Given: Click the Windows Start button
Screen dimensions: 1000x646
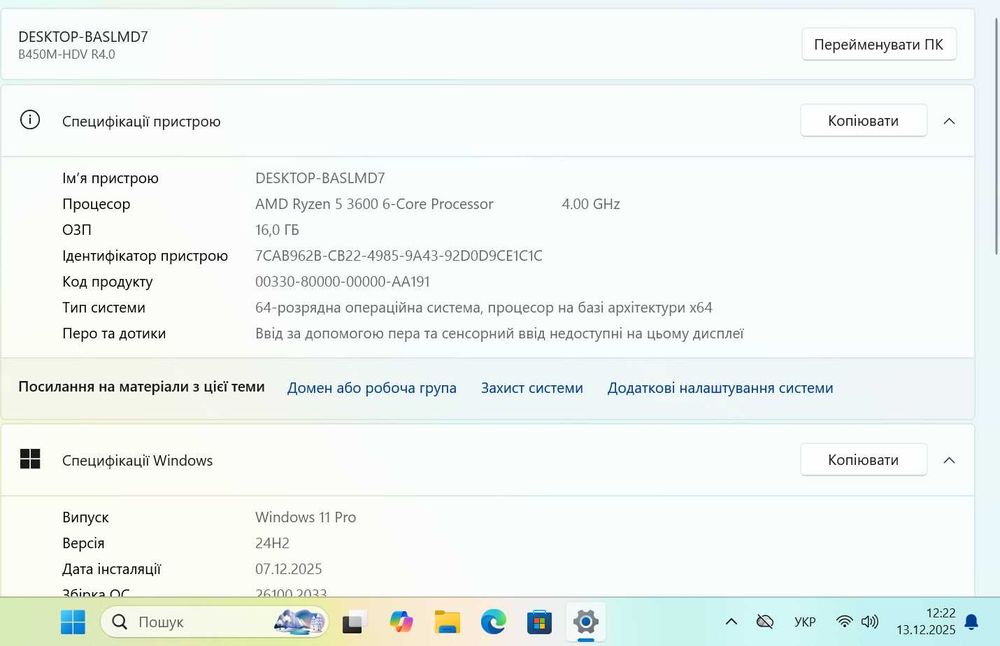Looking at the screenshot, I should click(73, 622).
